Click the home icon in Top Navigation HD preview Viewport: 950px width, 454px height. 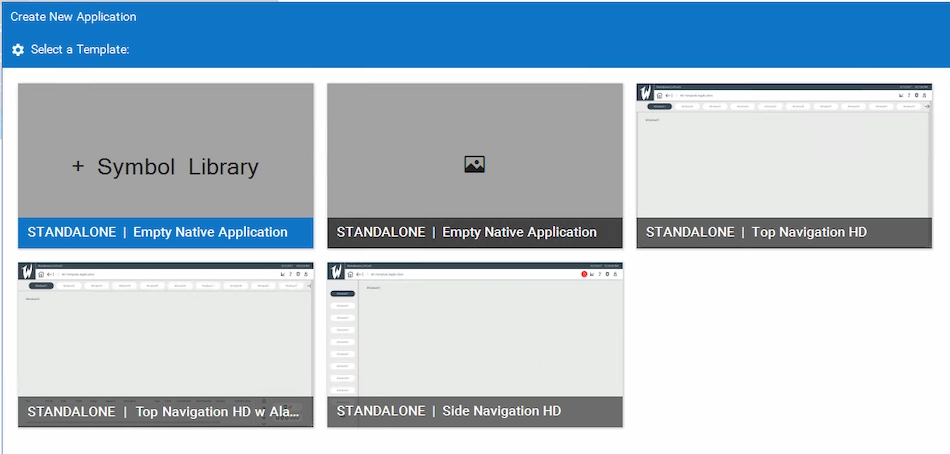tap(659, 95)
